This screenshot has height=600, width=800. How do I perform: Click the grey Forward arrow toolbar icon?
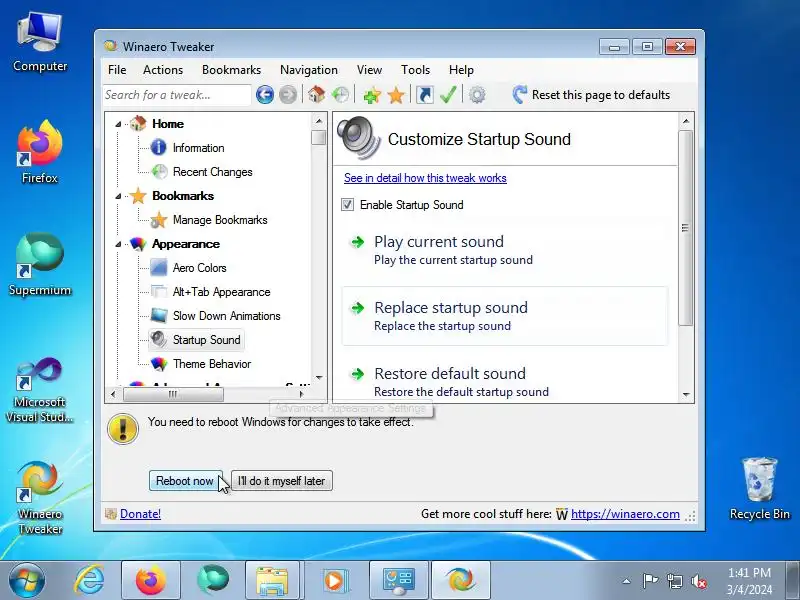(x=288, y=95)
